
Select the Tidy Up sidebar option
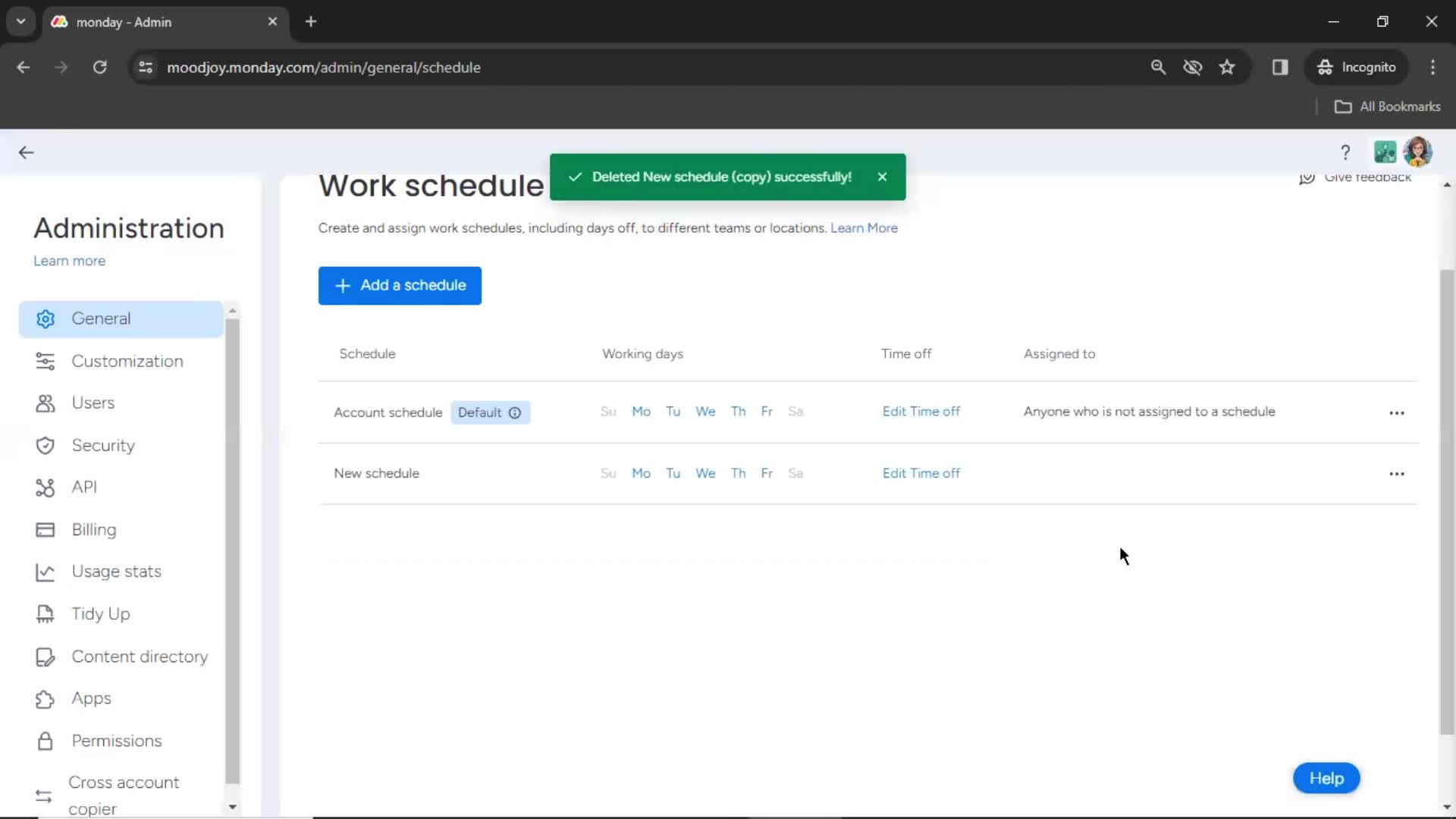pyautogui.click(x=100, y=613)
